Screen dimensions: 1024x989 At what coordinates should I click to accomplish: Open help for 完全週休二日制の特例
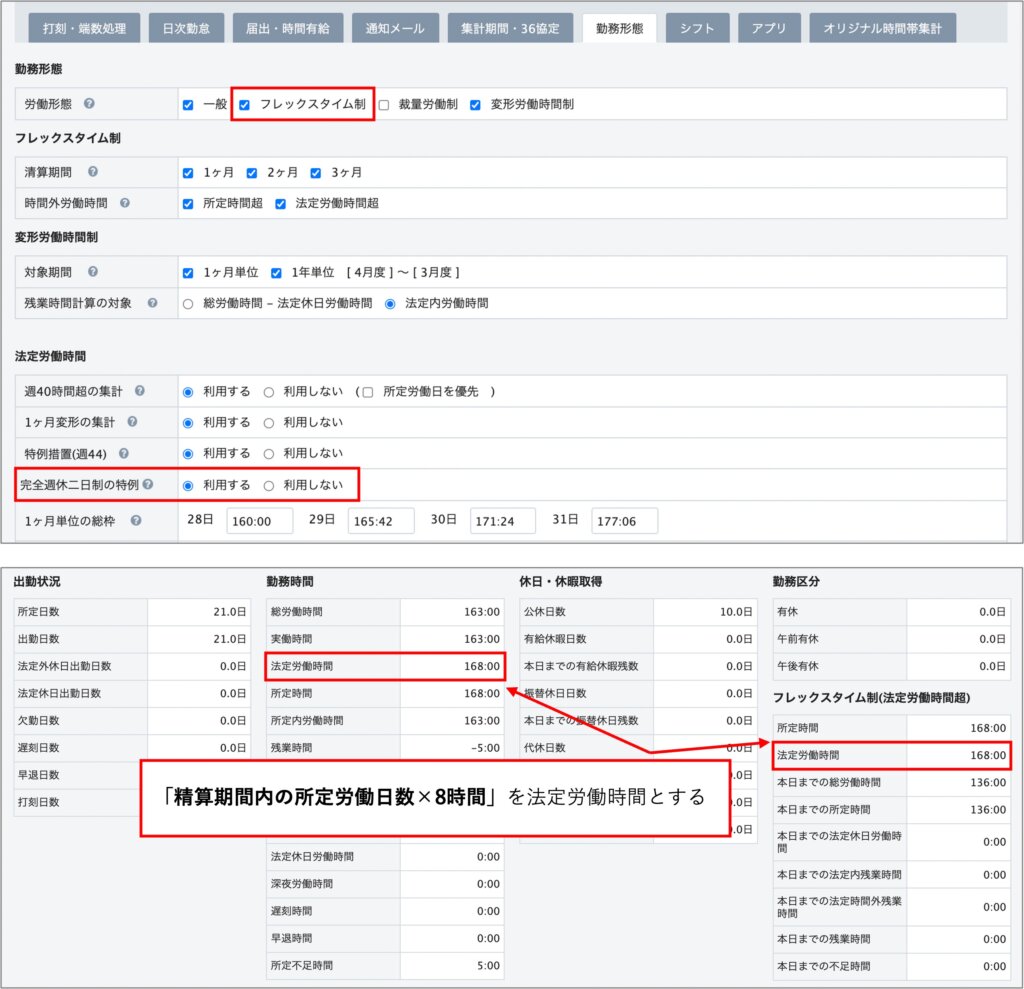click(x=148, y=485)
